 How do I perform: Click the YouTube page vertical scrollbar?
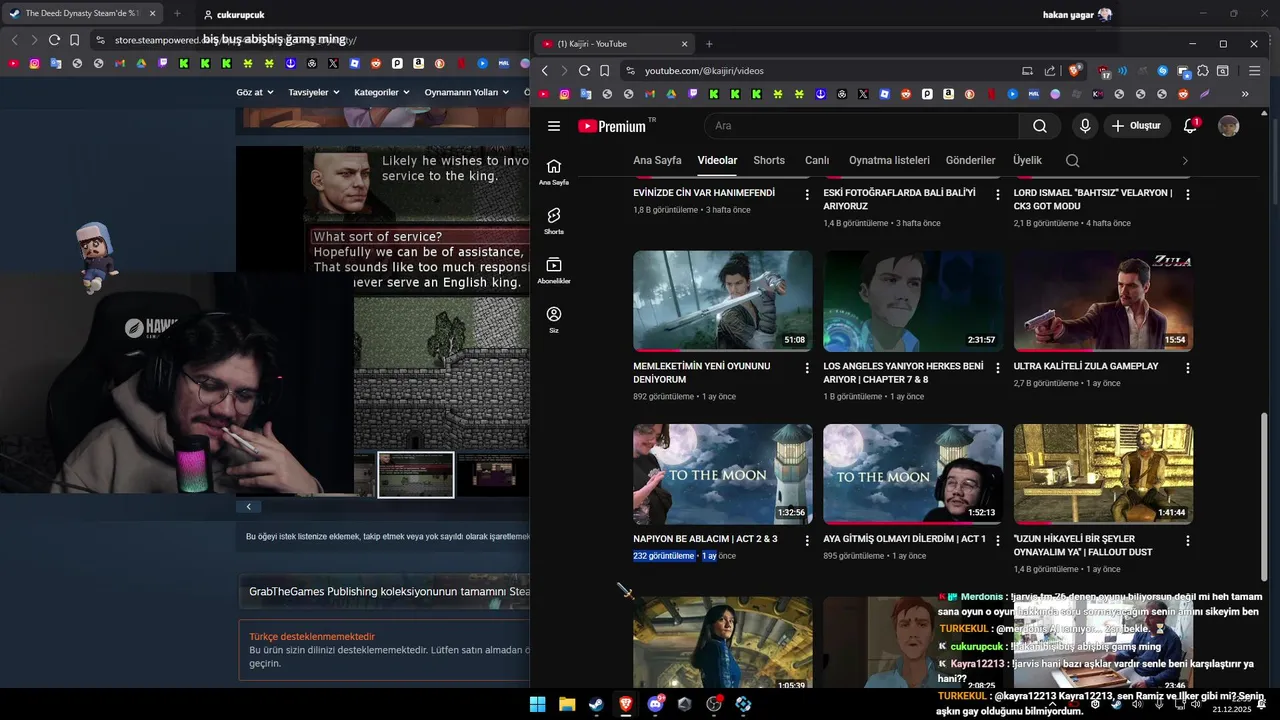click(x=1265, y=496)
